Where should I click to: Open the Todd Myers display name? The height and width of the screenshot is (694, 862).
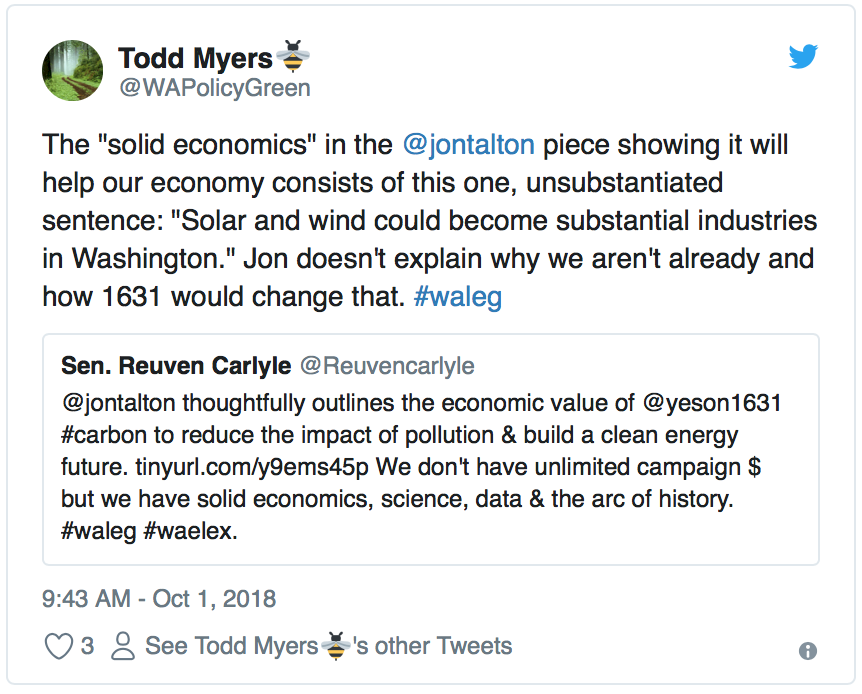[195, 58]
